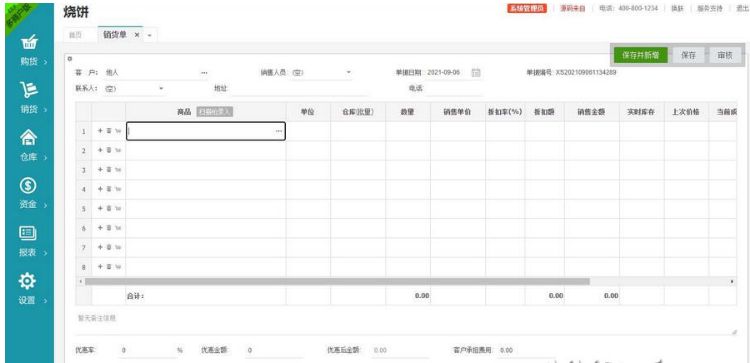The width and height of the screenshot is (750, 363).
Task: Click the 审核 button
Action: (x=725, y=55)
